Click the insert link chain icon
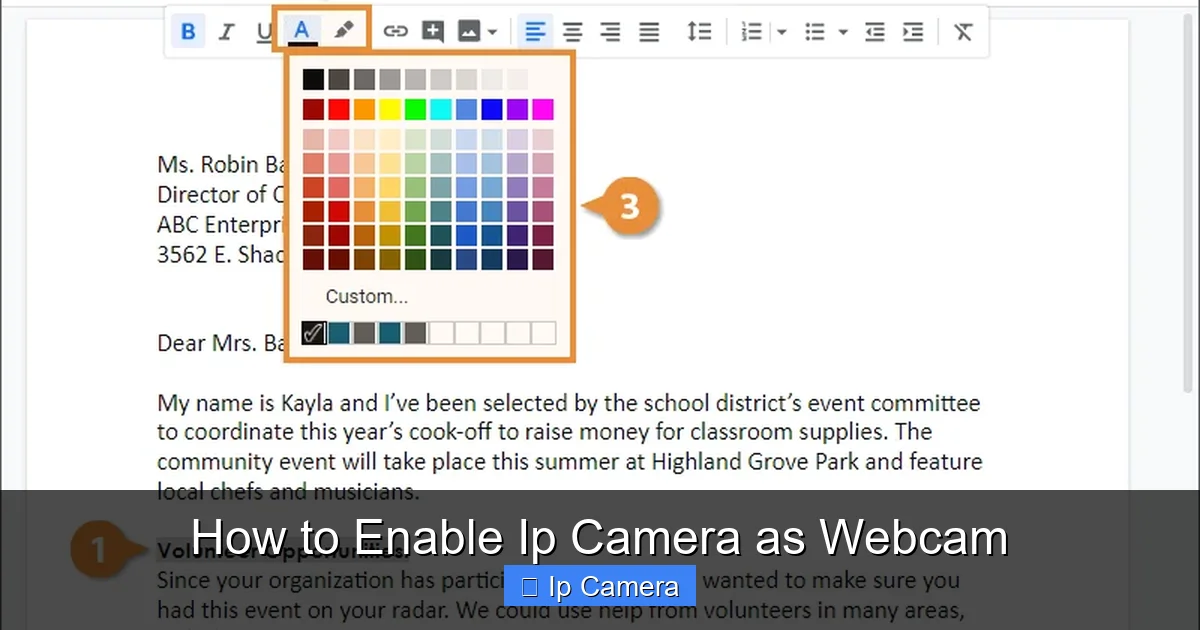The image size is (1200, 630). pos(396,32)
